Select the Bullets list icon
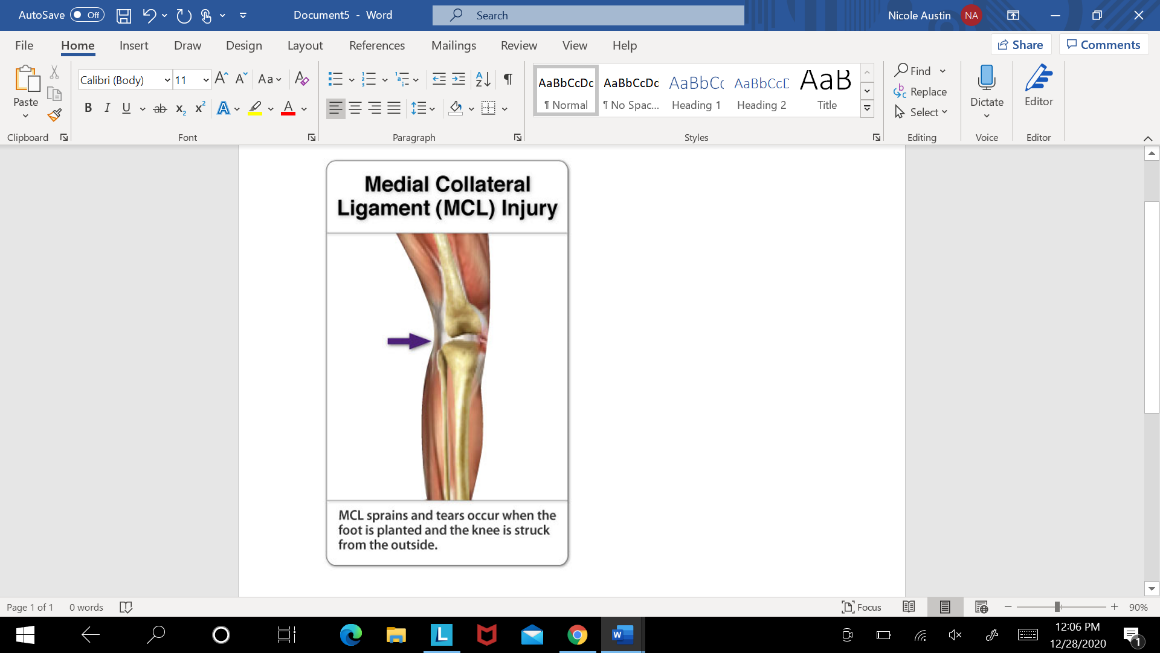 coord(335,79)
